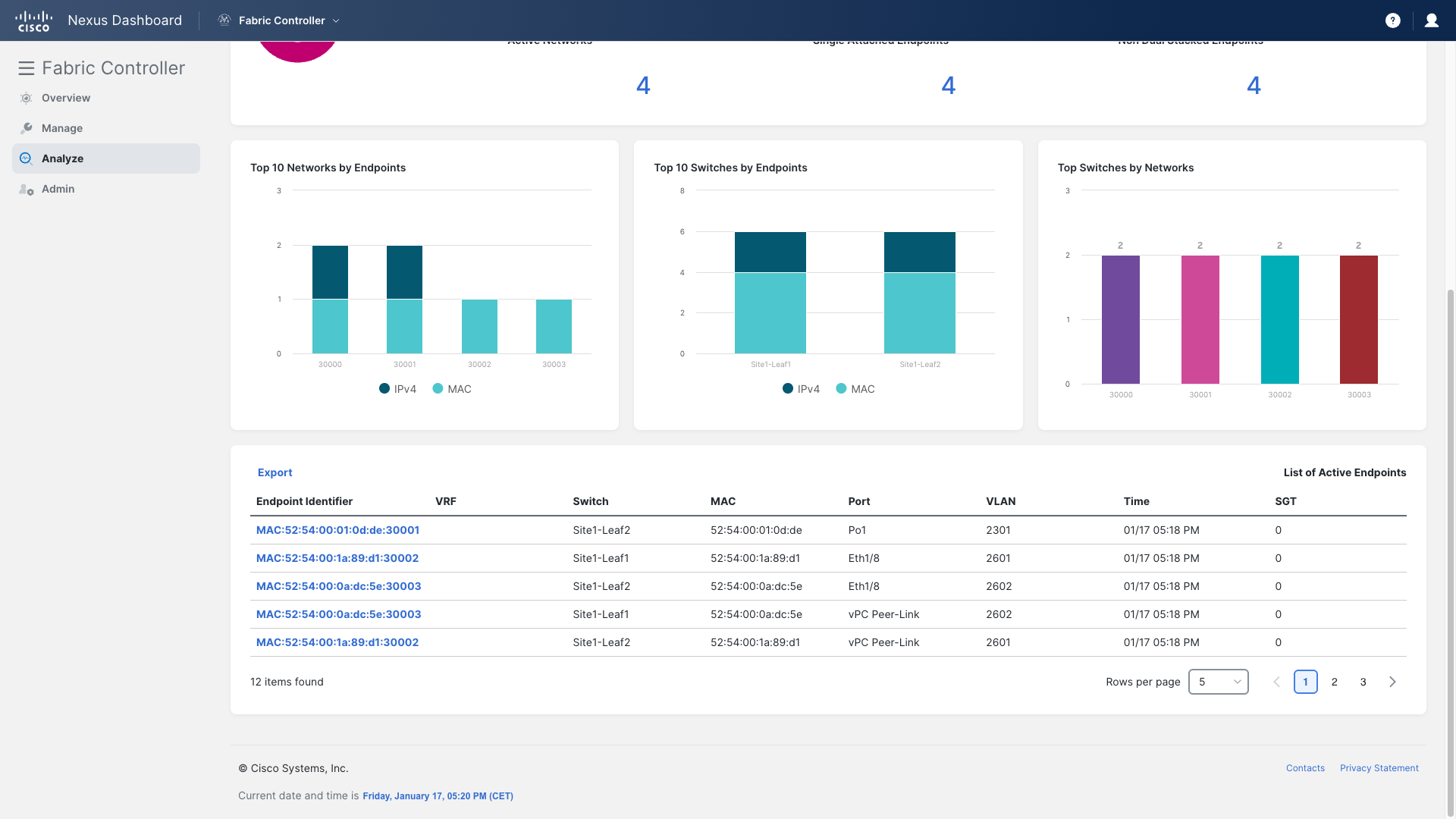
Task: Go to next page arrow in pagination
Action: (x=1392, y=682)
